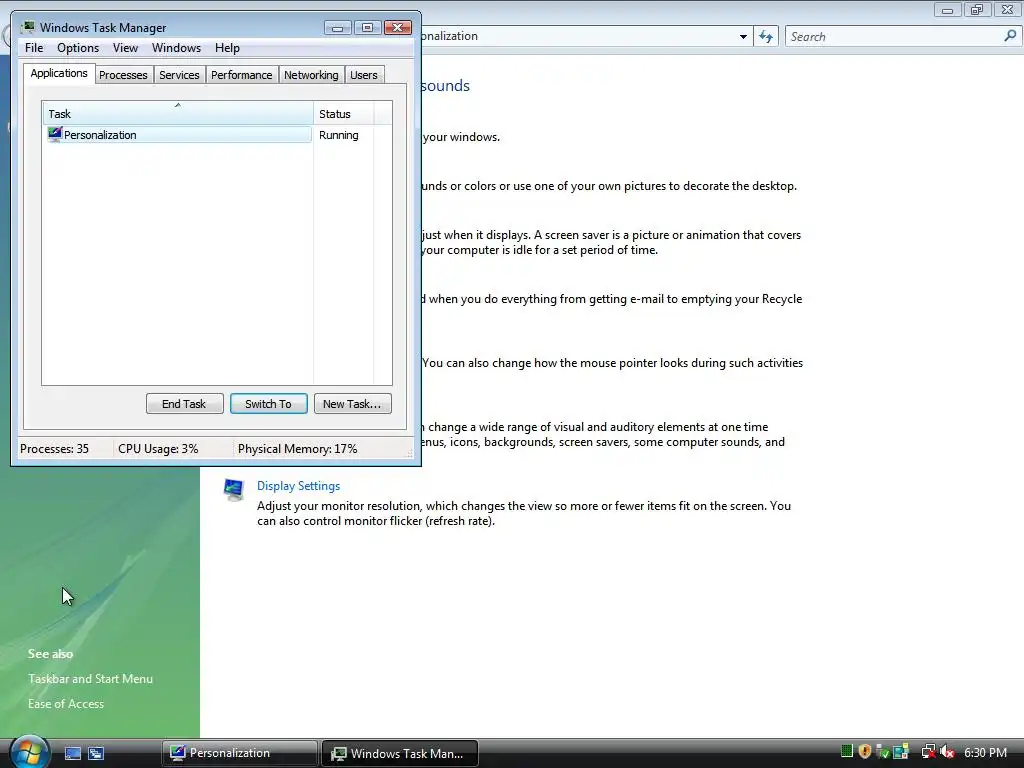Switch to the Services tab
This screenshot has width=1024, height=768.
click(x=179, y=75)
